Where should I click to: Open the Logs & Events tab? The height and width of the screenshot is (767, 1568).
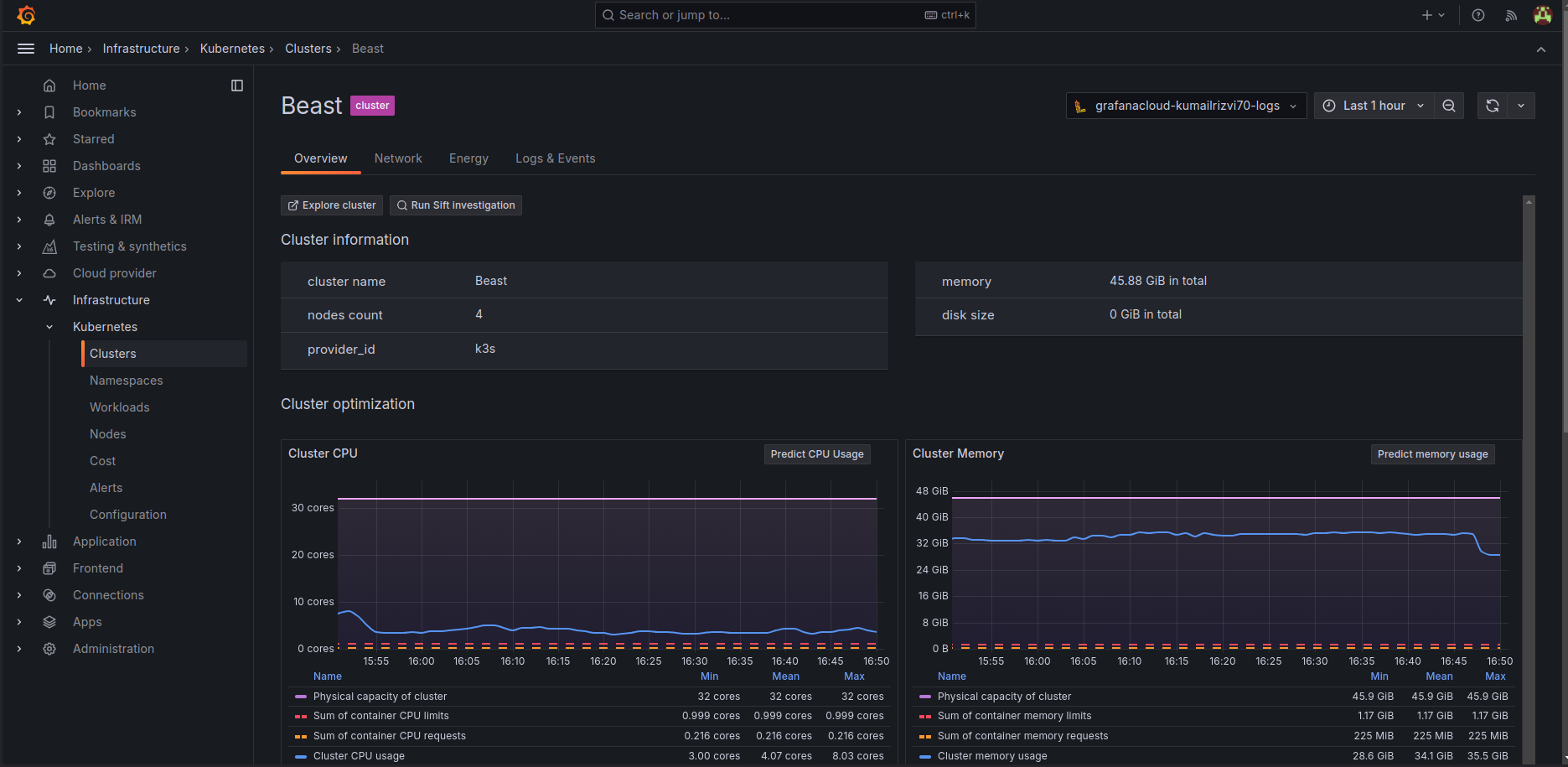(555, 158)
